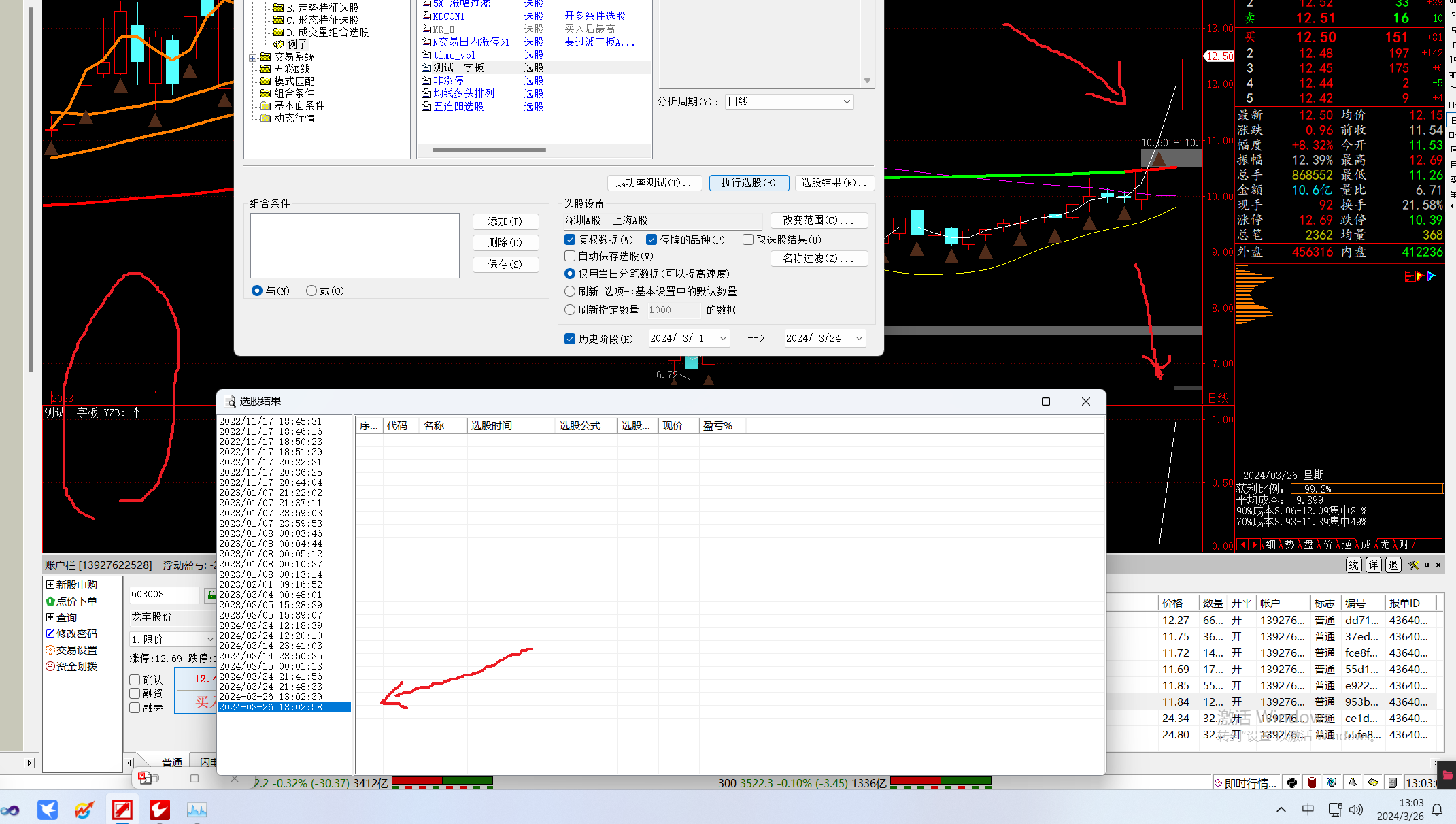Enable 自动保存选股 checkbox
Screen dimensions: 1456x824
tap(570, 256)
